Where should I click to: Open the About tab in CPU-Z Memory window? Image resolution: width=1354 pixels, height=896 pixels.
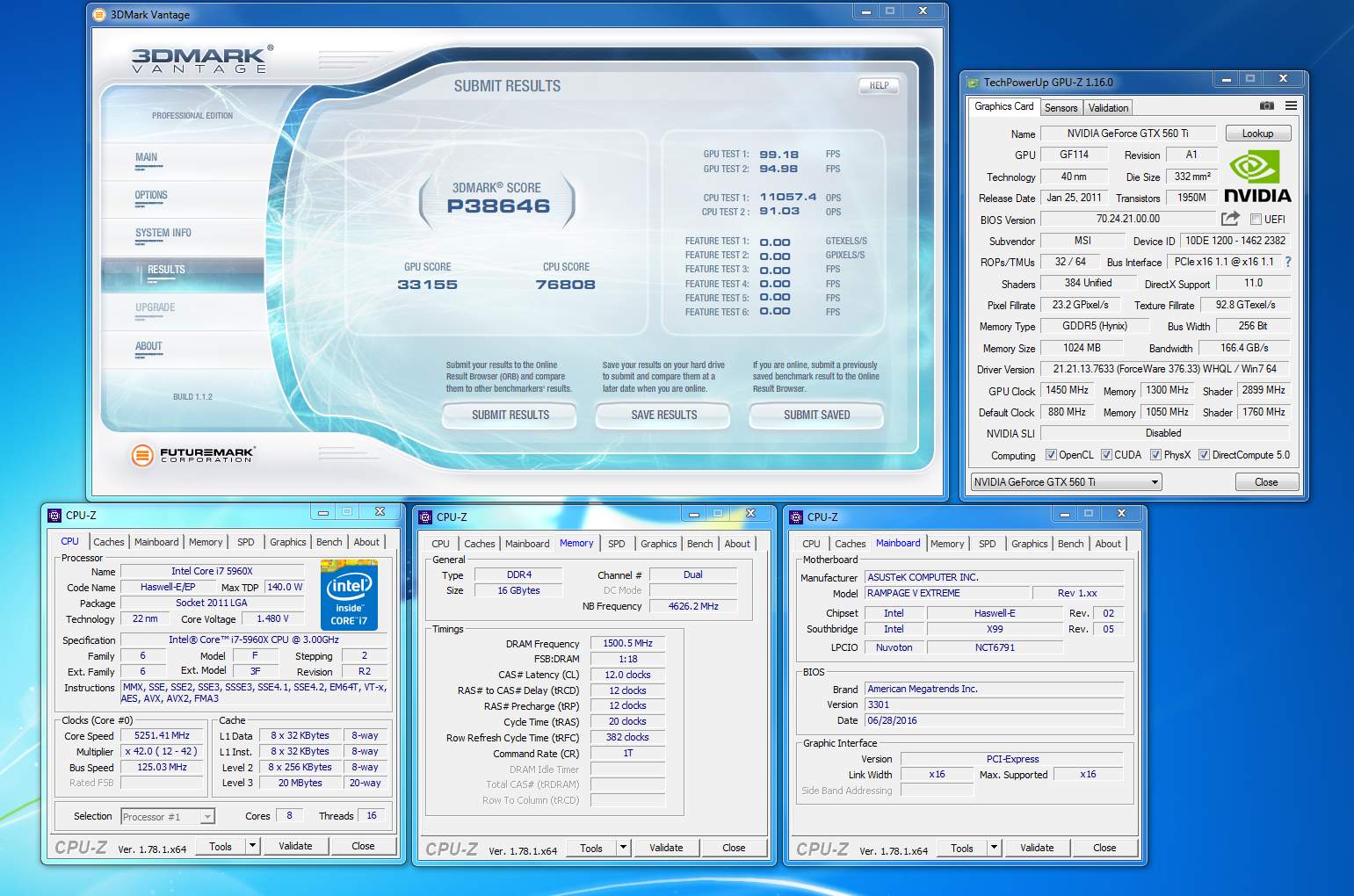[x=737, y=544]
